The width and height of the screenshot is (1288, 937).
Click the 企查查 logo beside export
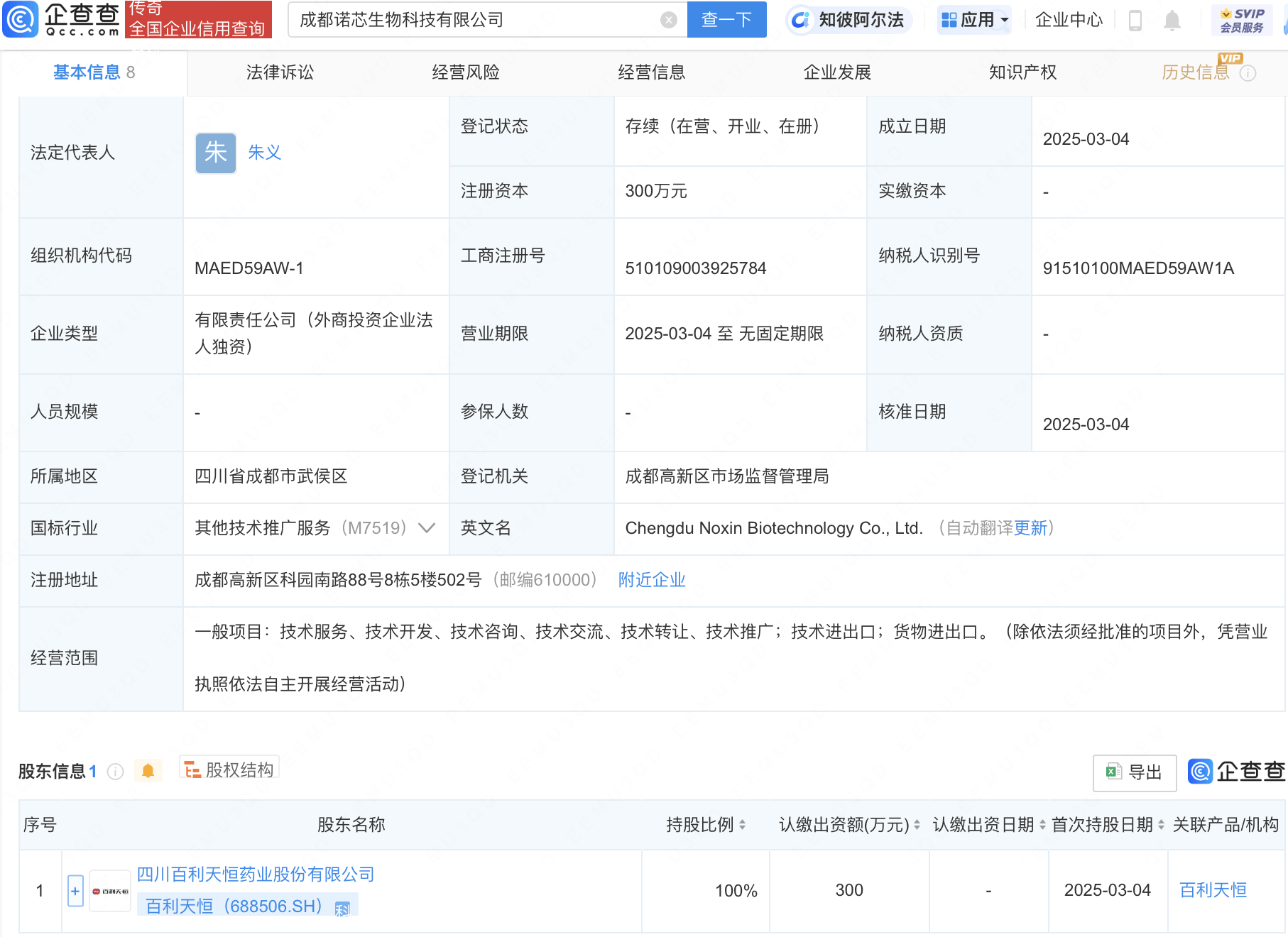[x=1236, y=772]
